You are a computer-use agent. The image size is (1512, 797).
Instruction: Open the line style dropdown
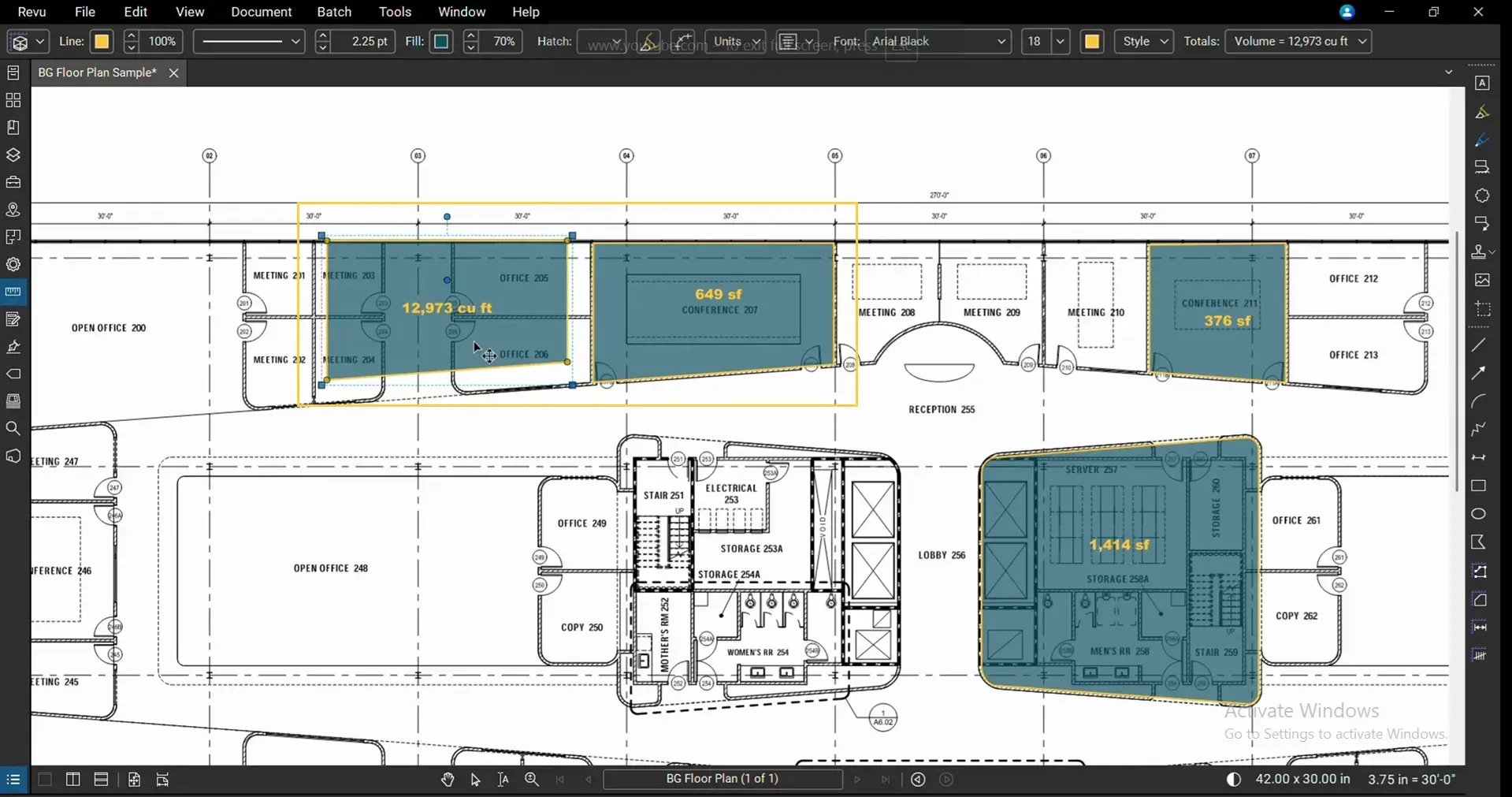point(249,42)
